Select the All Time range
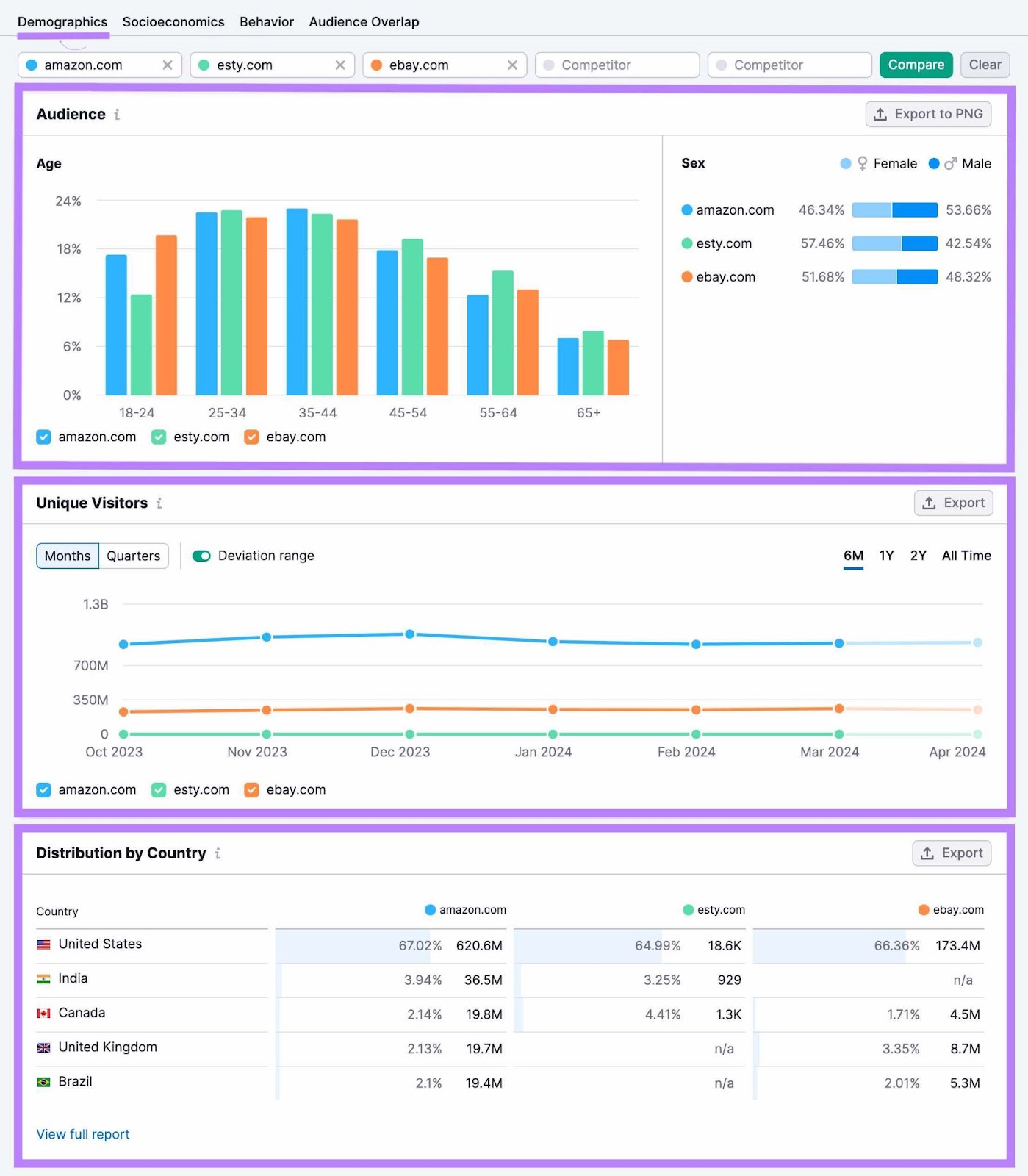The width and height of the screenshot is (1028, 1176). (x=966, y=556)
